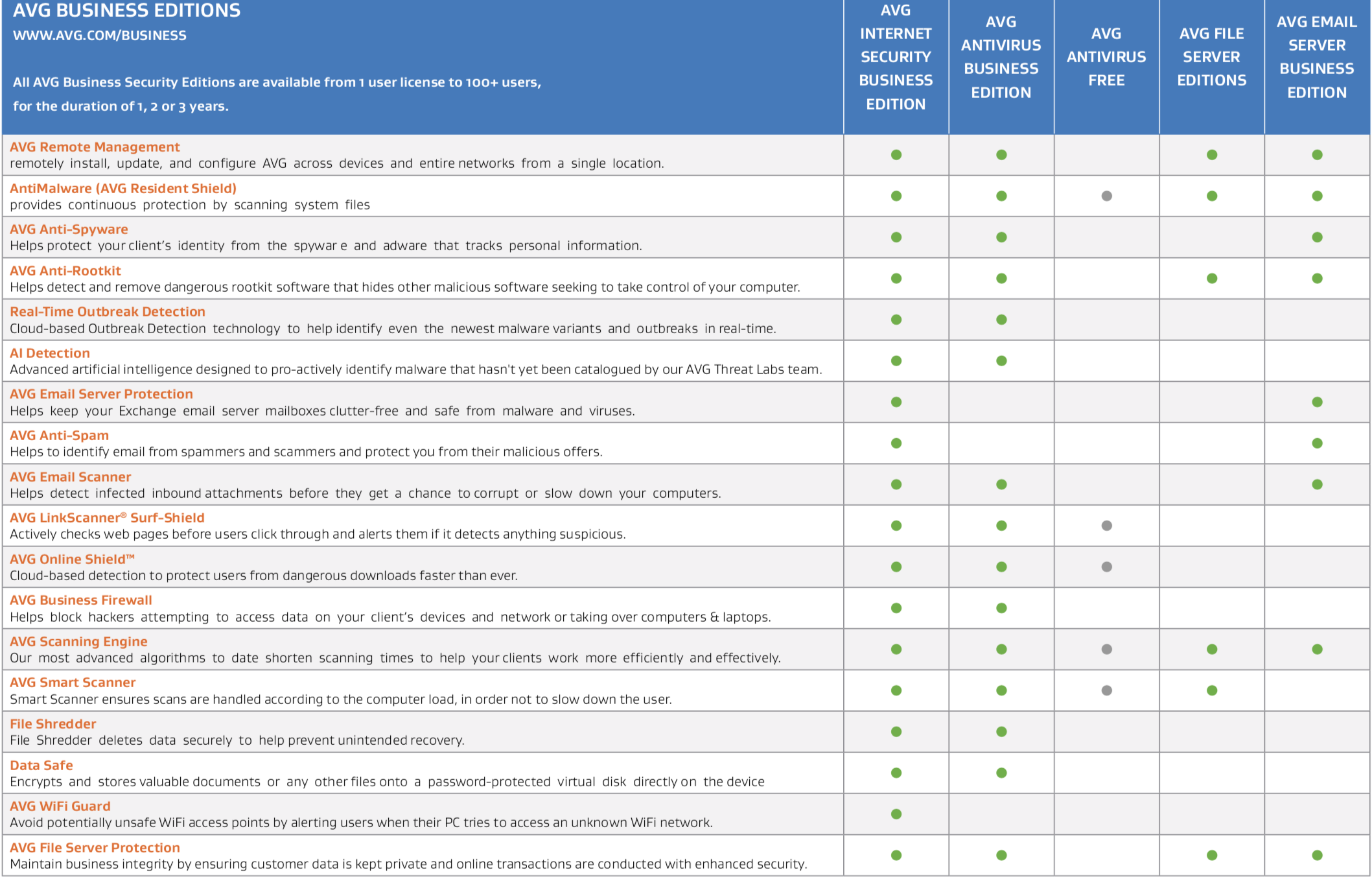1372x879 pixels.
Task: Click the AVG Email Server Protection heading
Action: click(101, 394)
